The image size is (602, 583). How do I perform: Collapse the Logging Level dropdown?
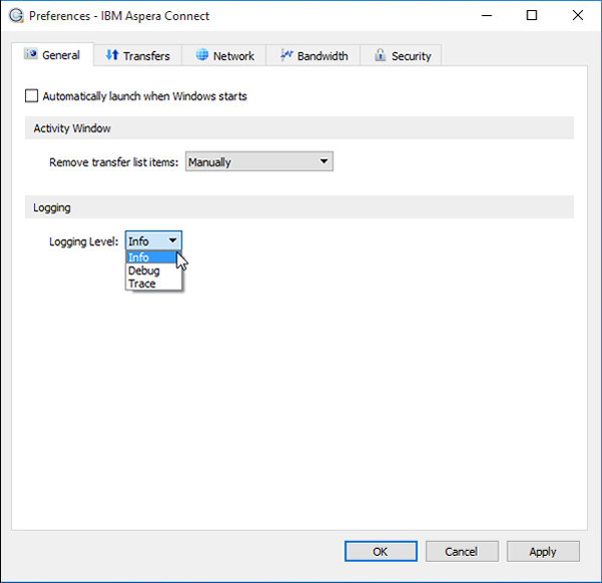(173, 241)
